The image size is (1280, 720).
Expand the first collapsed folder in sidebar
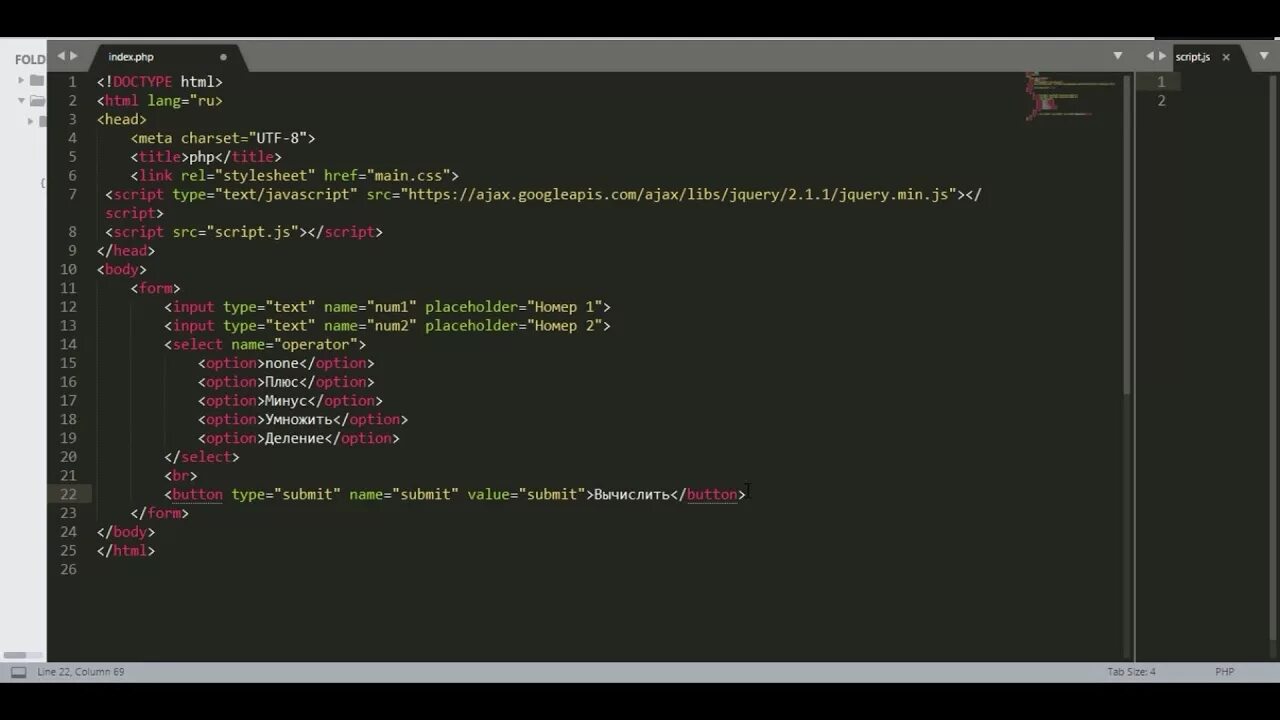[x=21, y=80]
